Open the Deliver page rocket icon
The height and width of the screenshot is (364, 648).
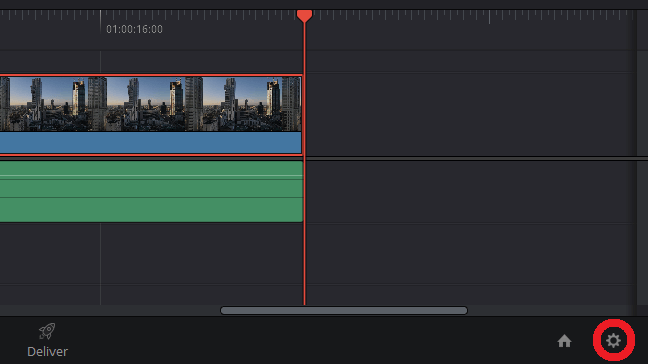(47, 331)
